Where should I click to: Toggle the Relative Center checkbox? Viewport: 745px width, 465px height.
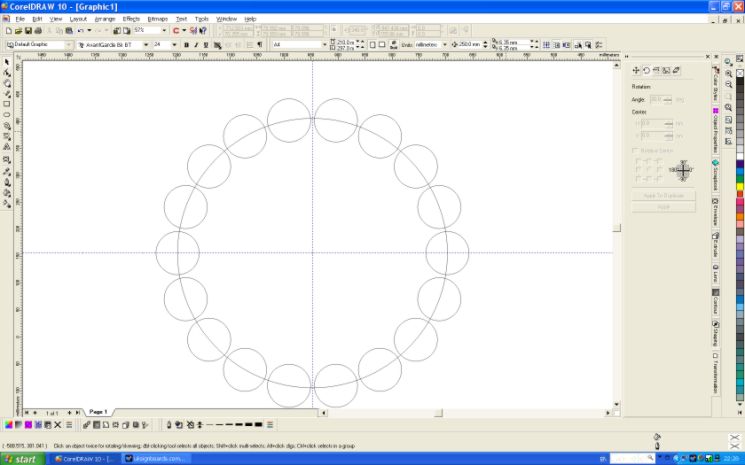click(x=634, y=150)
